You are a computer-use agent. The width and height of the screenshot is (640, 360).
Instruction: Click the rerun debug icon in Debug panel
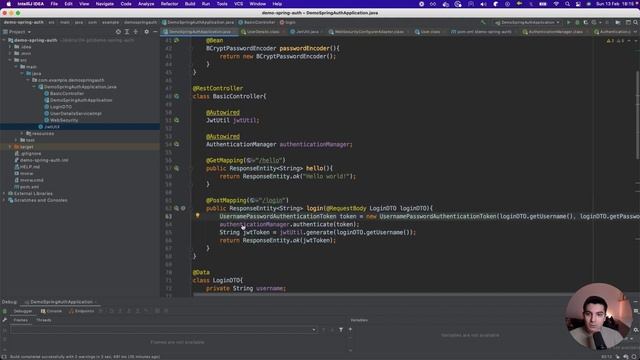click(4, 311)
